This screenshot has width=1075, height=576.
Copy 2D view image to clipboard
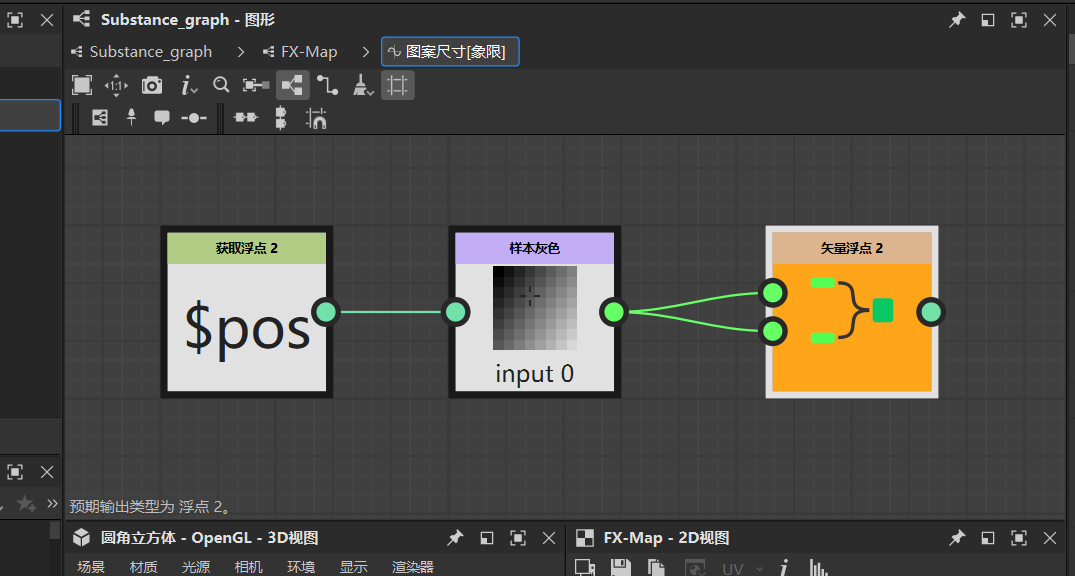(x=657, y=568)
